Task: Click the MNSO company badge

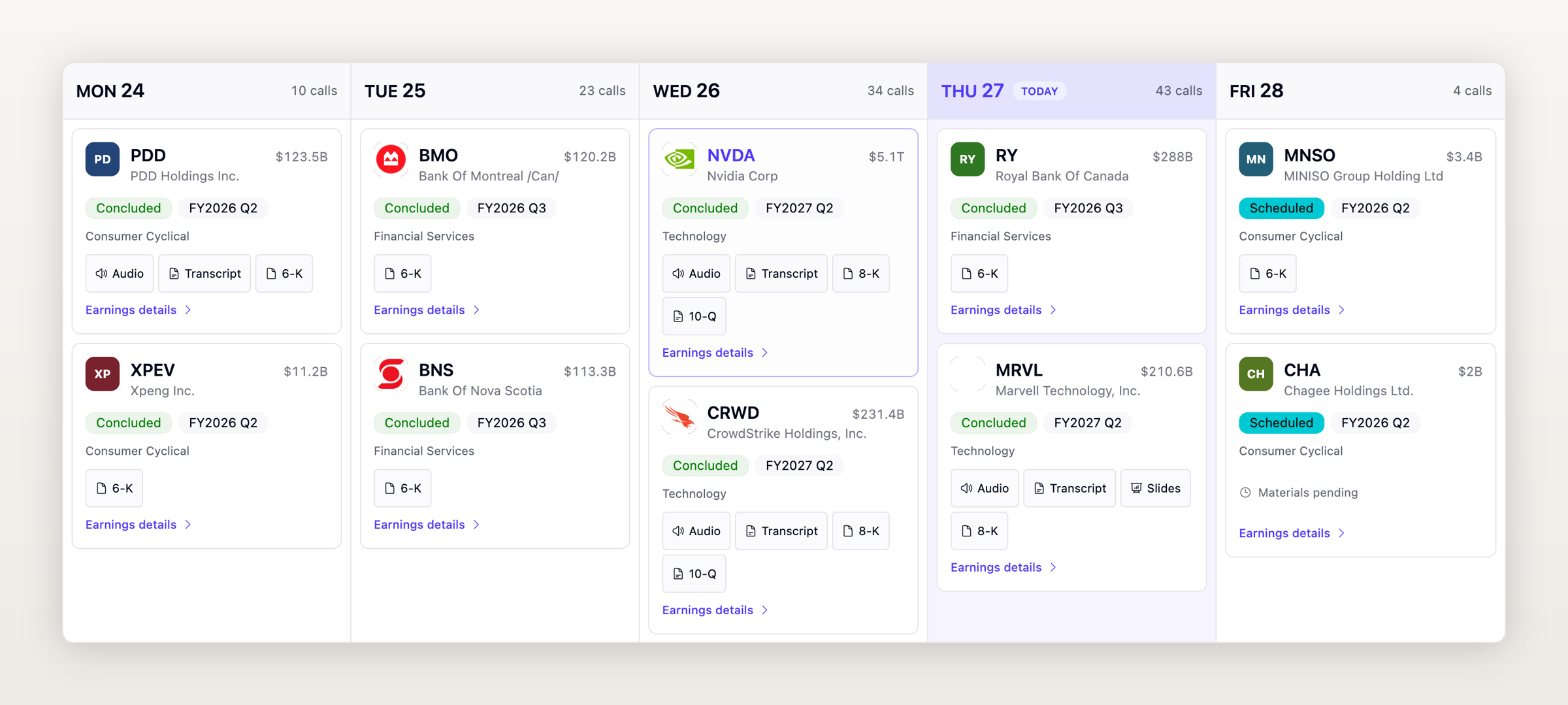Action: pos(1256,159)
